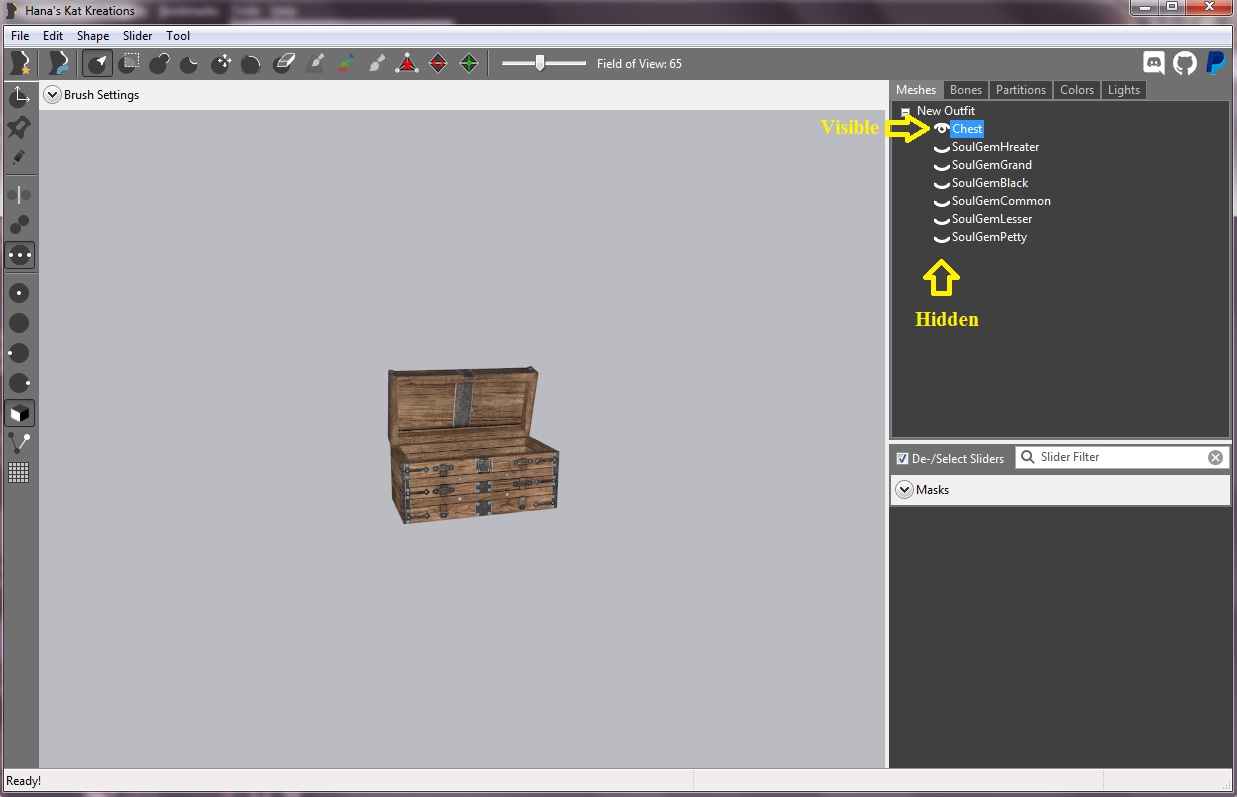The height and width of the screenshot is (797, 1237).
Task: Switch to the Lights tab
Action: (x=1124, y=90)
